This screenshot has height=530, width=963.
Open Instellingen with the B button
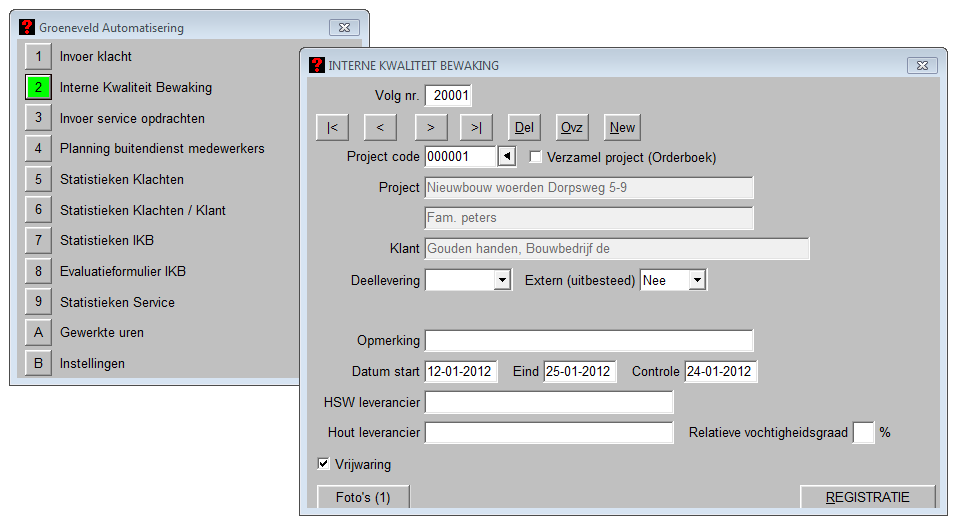38,364
